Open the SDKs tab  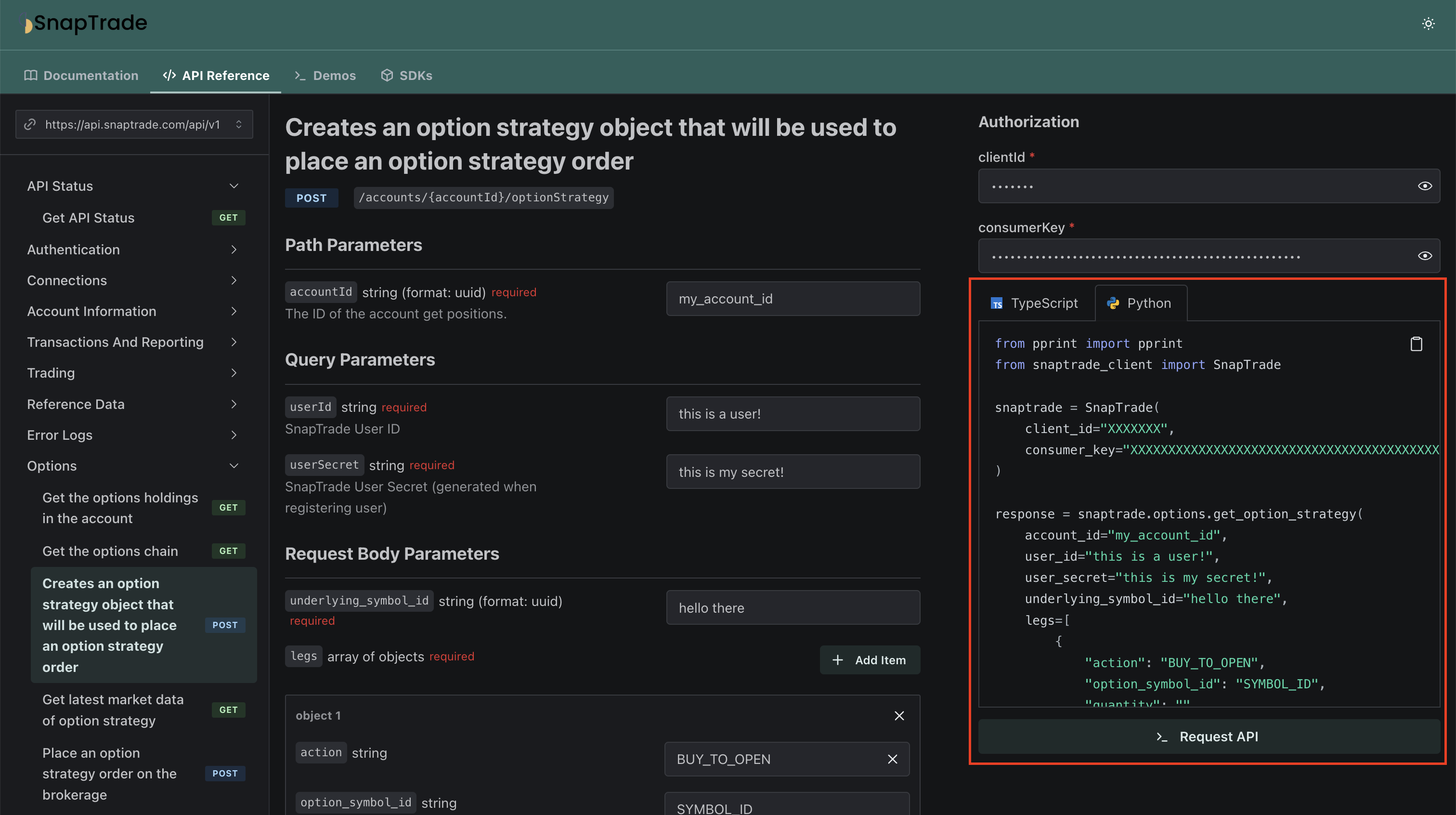tap(406, 75)
